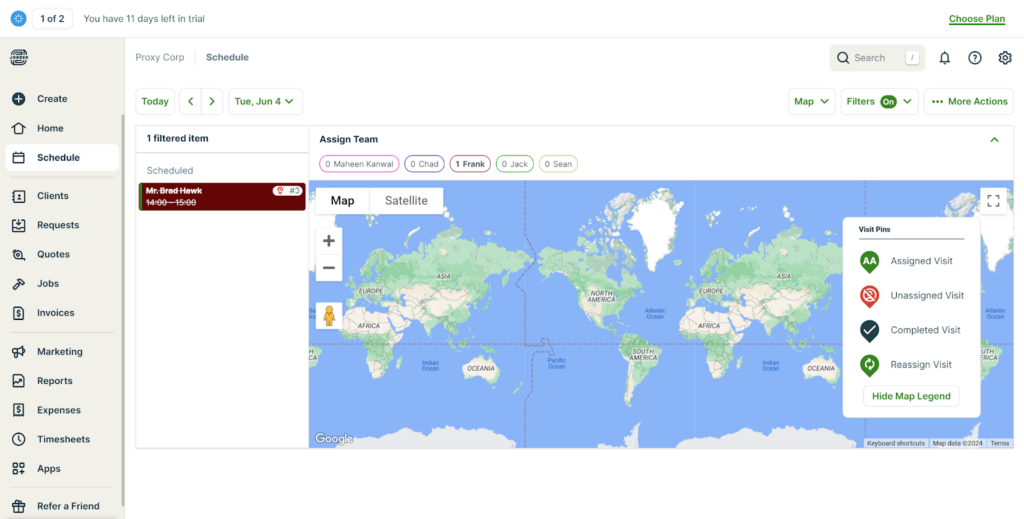This screenshot has width=1024, height=519.
Task: Open the notifications bell icon
Action: click(944, 58)
